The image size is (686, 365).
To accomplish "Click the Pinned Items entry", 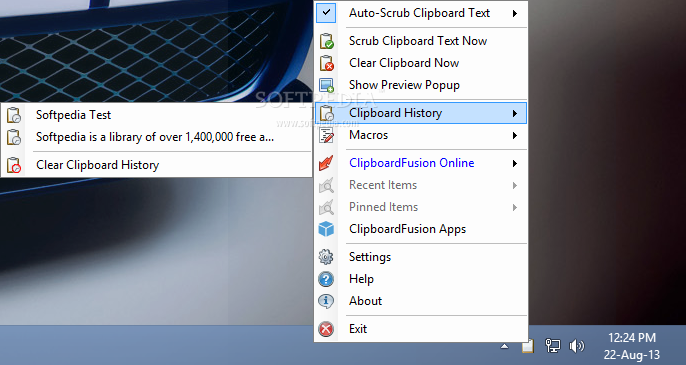I will tap(383, 207).
